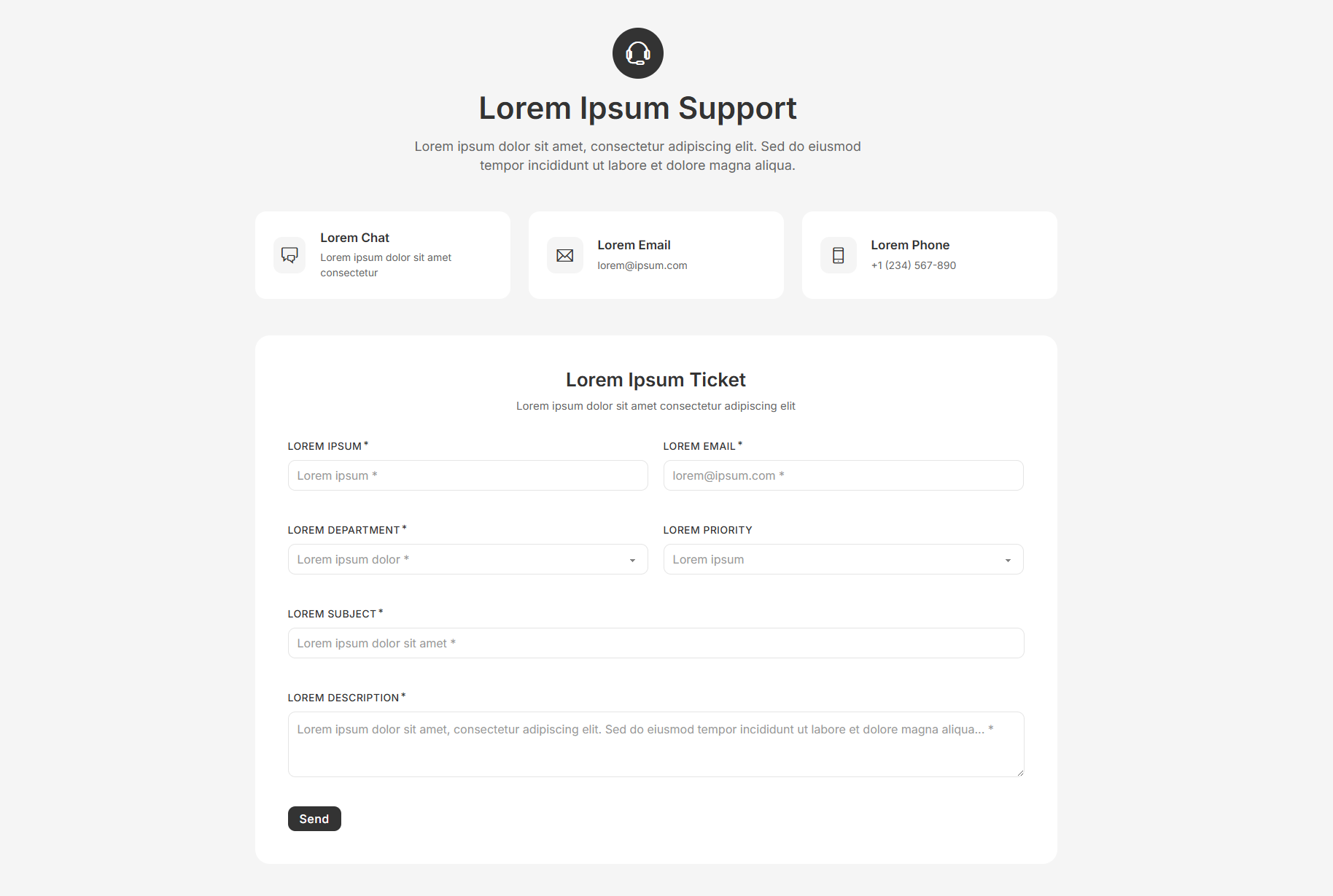The width and height of the screenshot is (1333, 896).
Task: Click the description textarea resize handle
Action: tap(1019, 773)
